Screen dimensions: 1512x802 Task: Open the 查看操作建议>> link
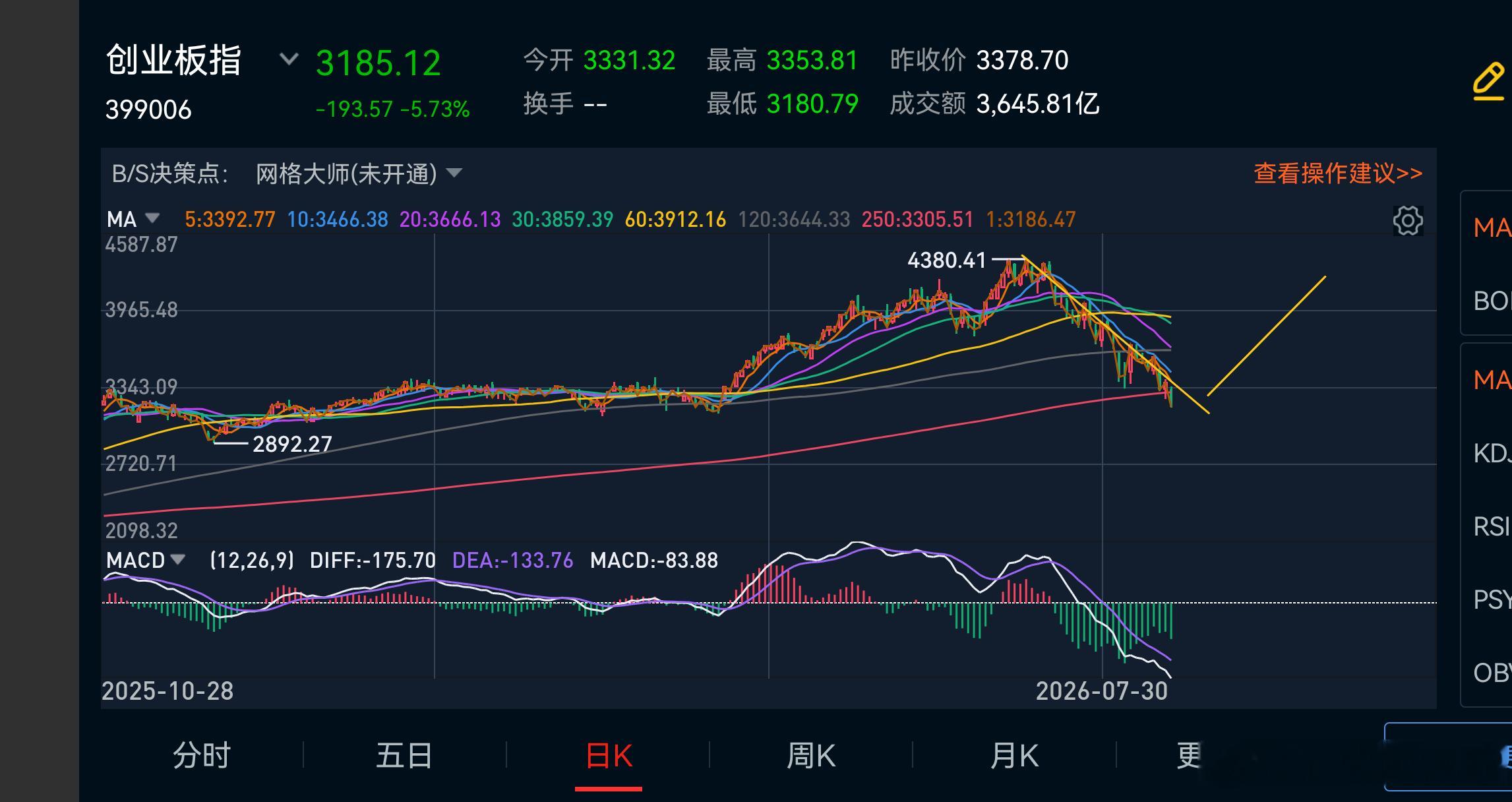(x=1338, y=173)
